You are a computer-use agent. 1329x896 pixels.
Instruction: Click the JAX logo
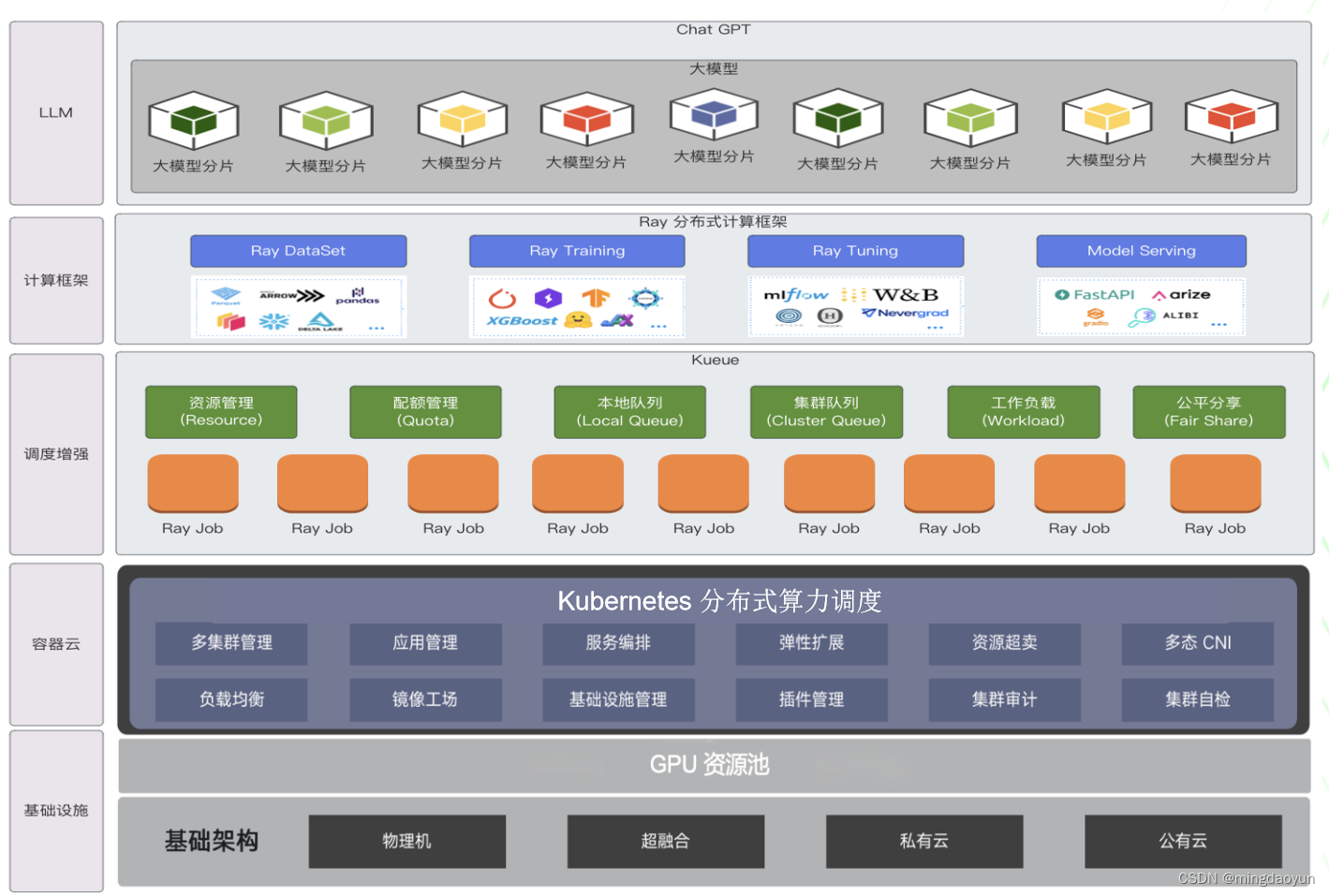click(x=618, y=320)
